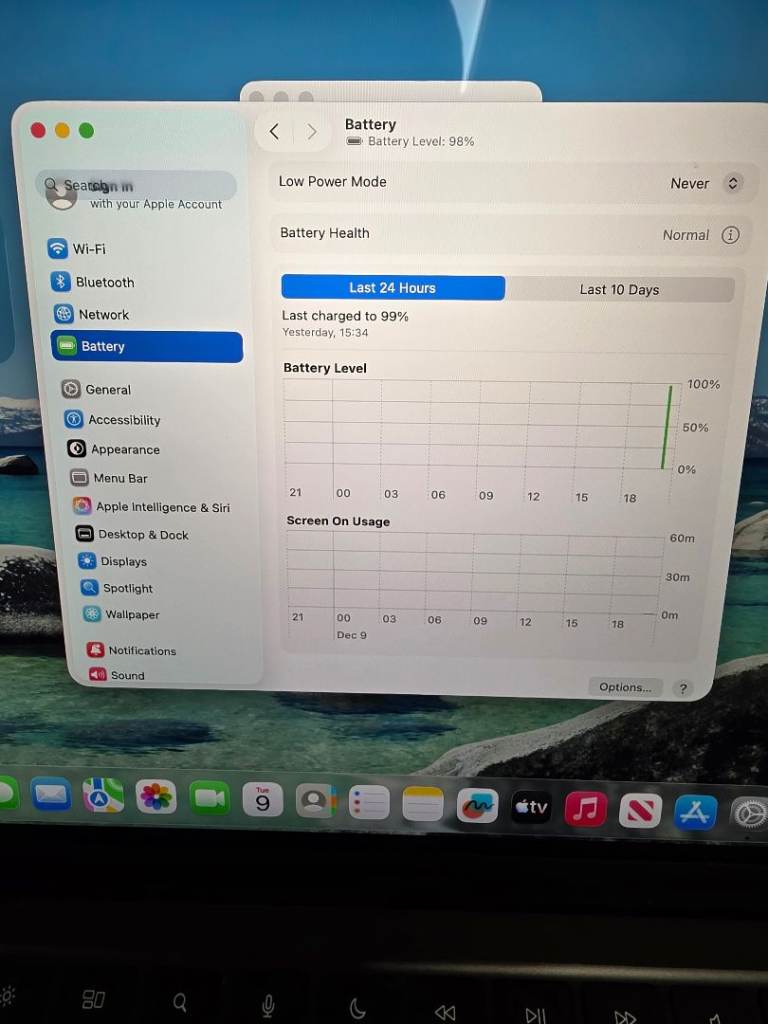Open battery help question mark button
768x1024 pixels.
(683, 688)
